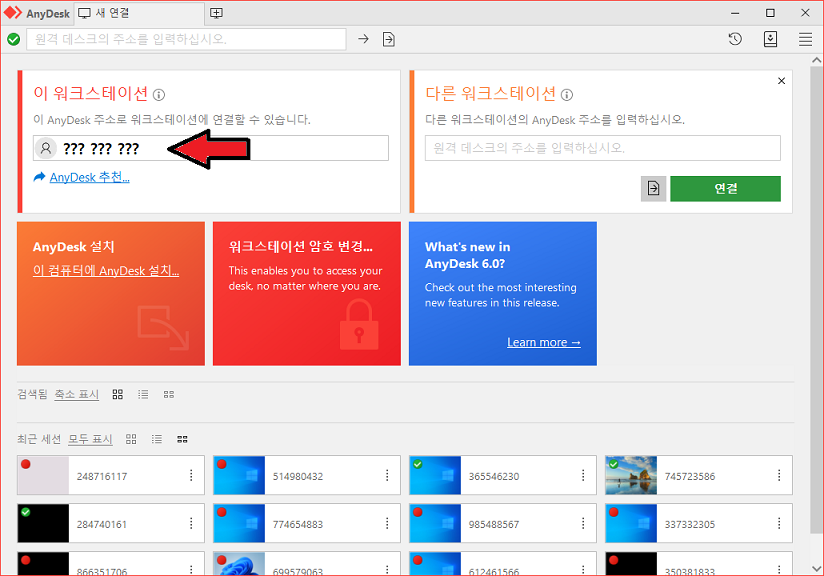Click the remote desk address field in 다른 워크스테이션
Screen dimensions: 824x576
coord(603,148)
